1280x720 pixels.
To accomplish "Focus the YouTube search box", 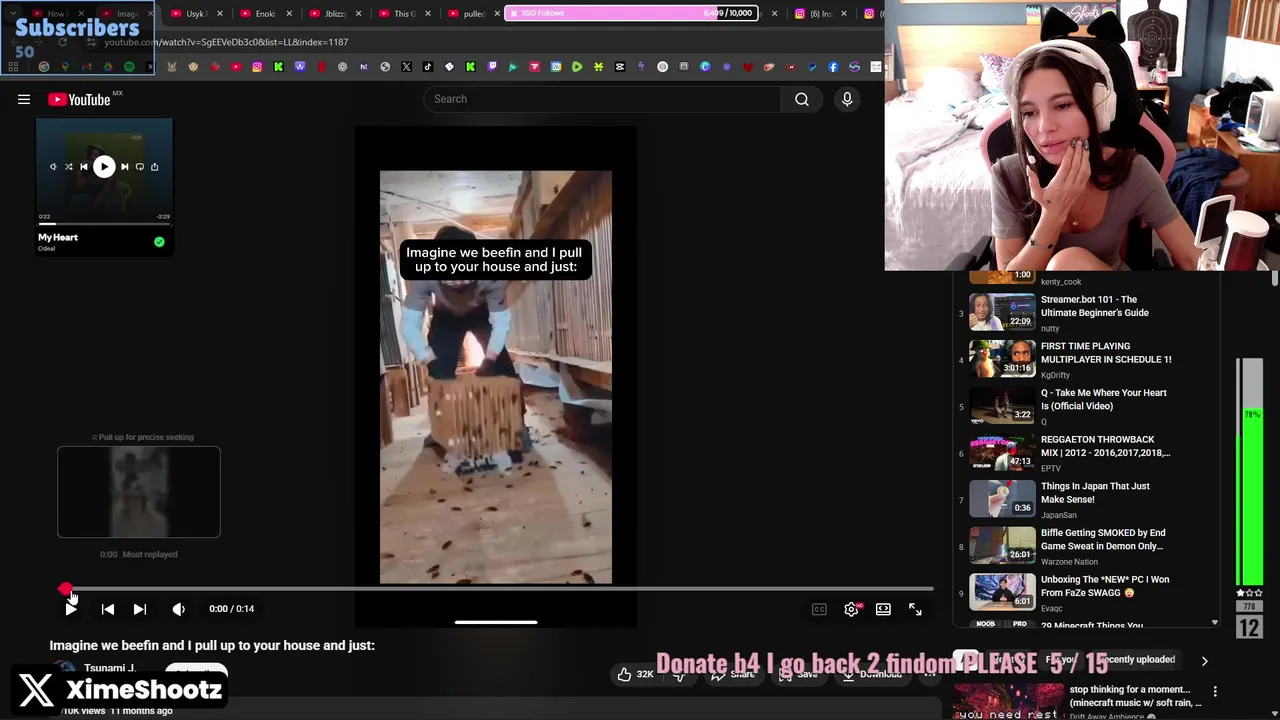I will (x=602, y=99).
